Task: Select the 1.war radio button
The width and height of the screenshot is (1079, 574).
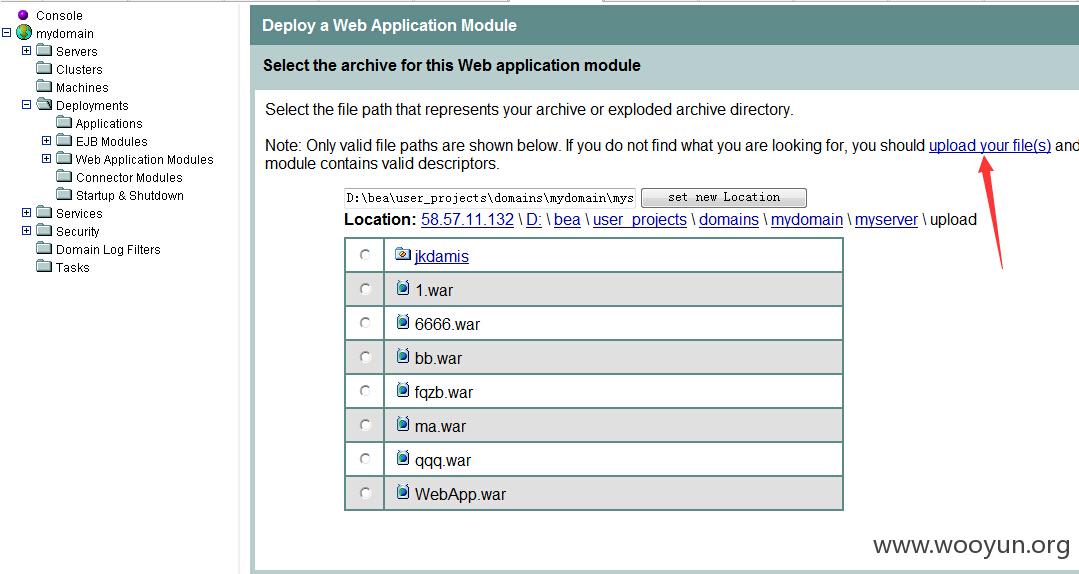Action: [x=365, y=289]
